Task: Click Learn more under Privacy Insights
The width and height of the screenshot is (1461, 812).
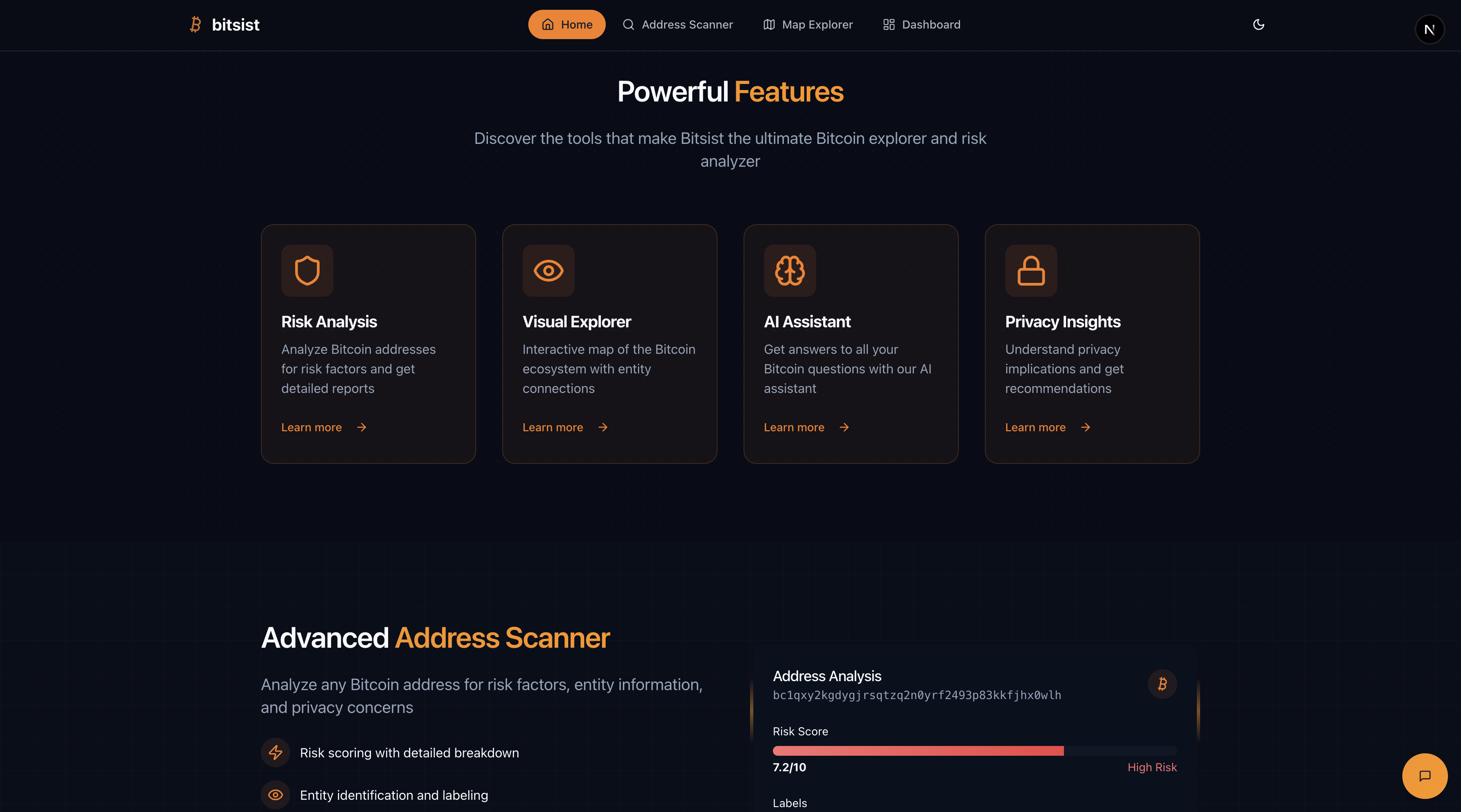Action: [x=1047, y=428]
